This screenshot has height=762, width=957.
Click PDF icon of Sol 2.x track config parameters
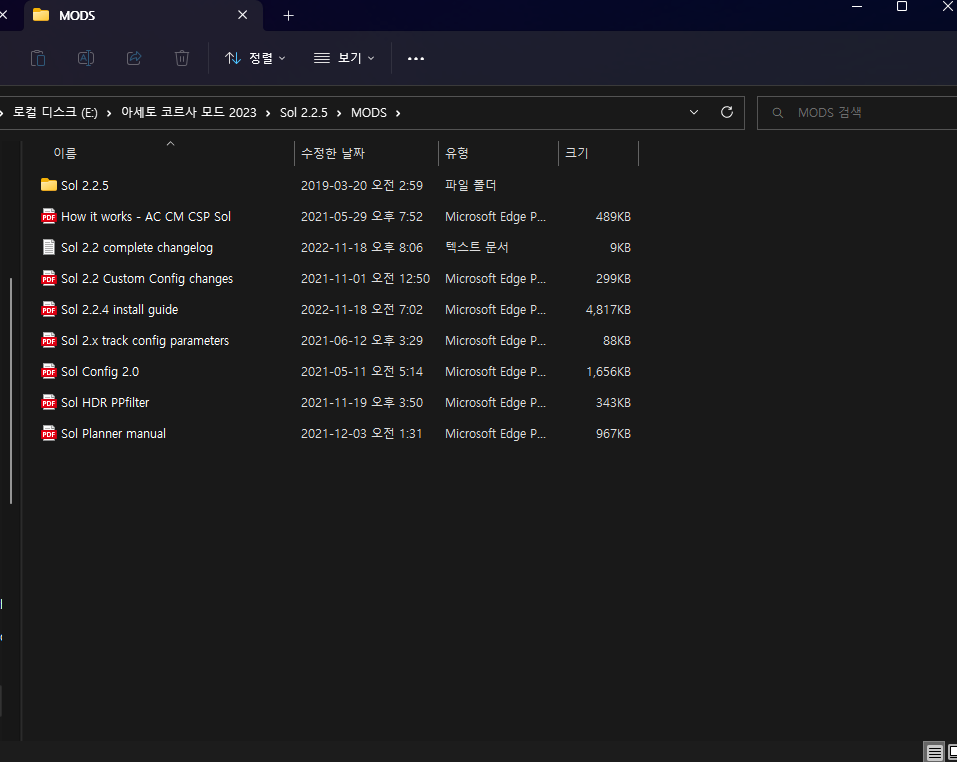click(x=49, y=340)
